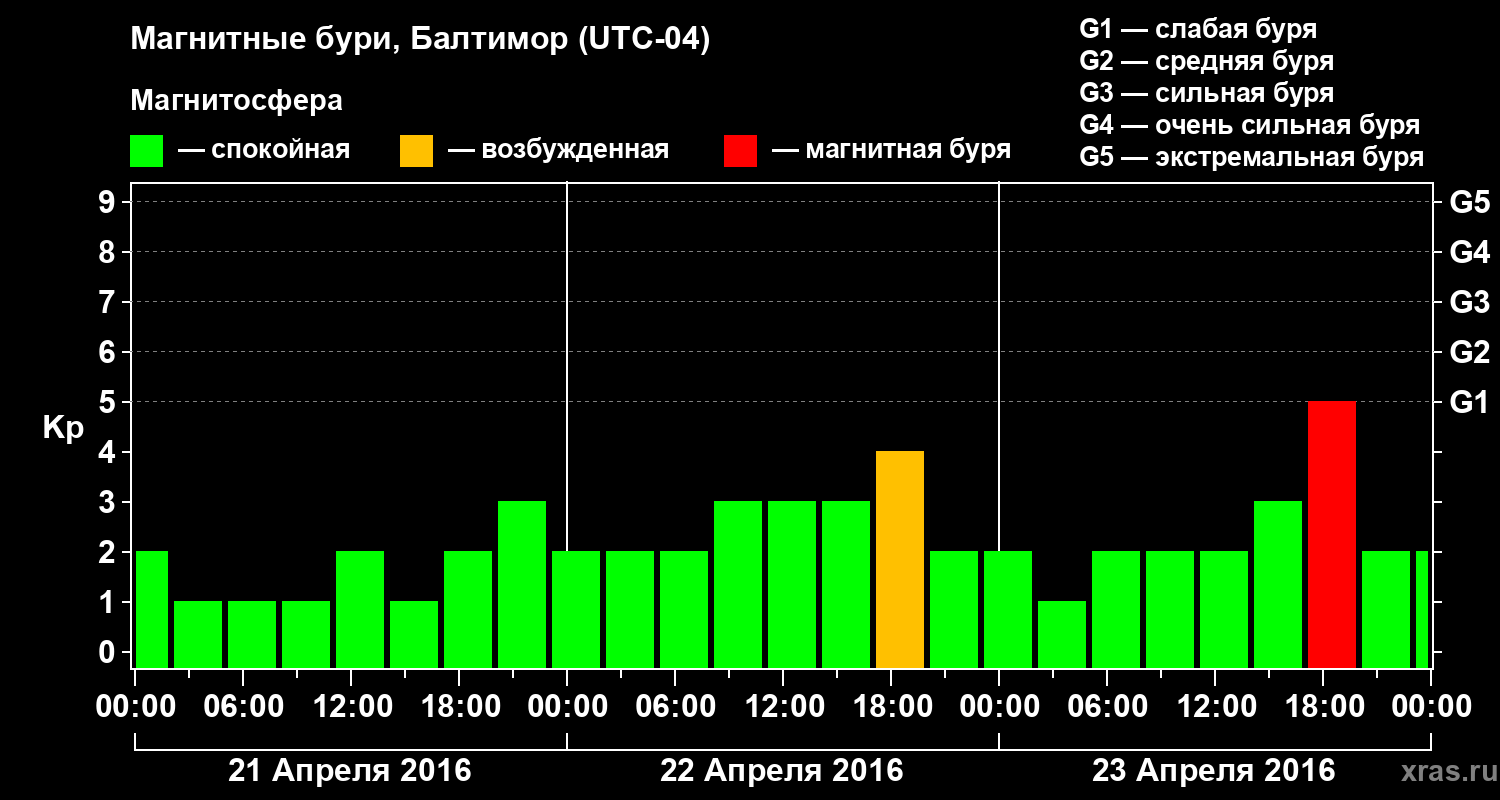Screen dimensions: 1500x800
Task: Click the right-axis "G3" label
Action: click(x=1469, y=303)
